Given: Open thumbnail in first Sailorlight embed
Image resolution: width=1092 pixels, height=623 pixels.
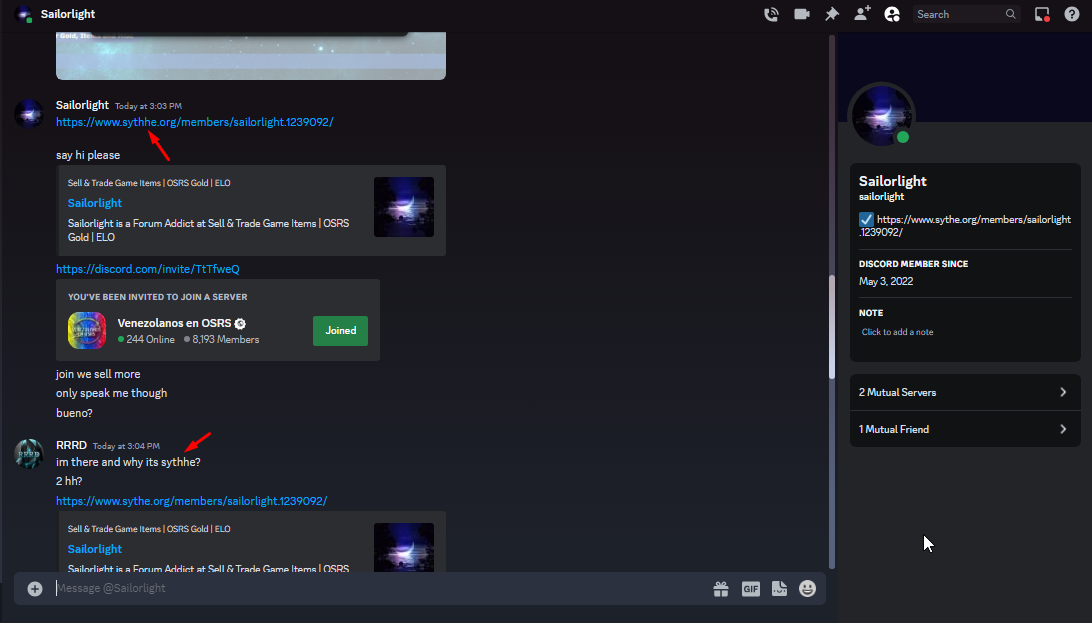Looking at the screenshot, I should tap(404, 207).
